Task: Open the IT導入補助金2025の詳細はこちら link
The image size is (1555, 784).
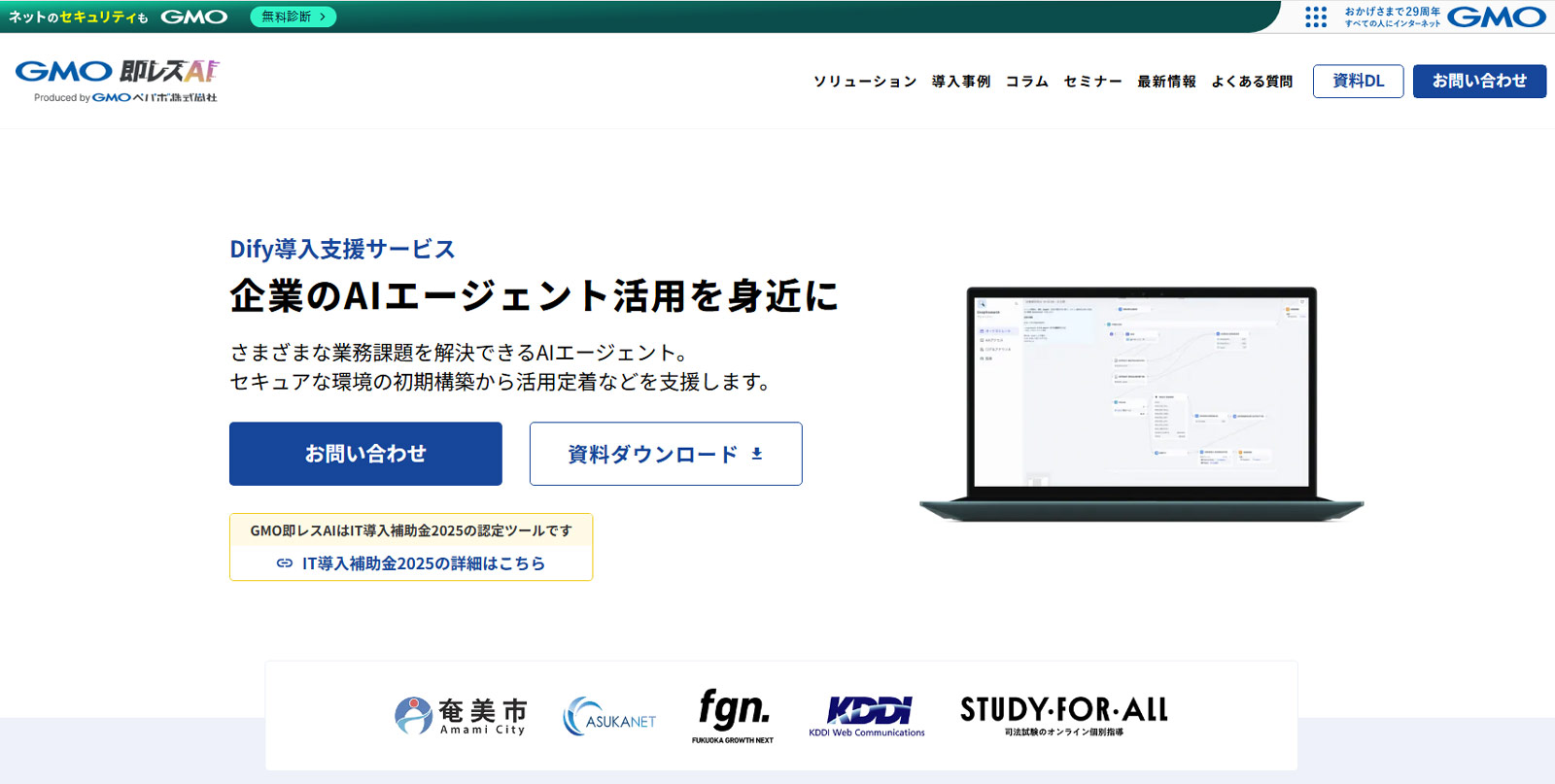Action: (424, 563)
